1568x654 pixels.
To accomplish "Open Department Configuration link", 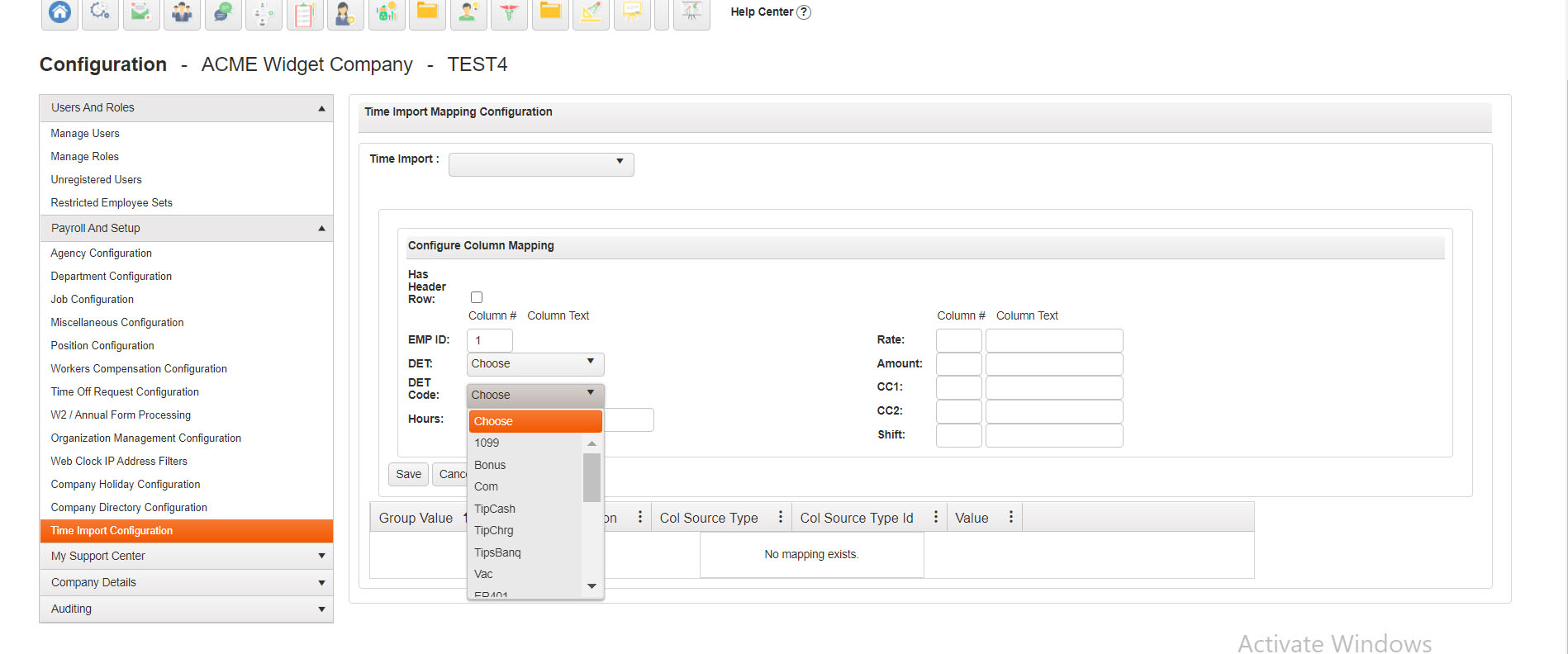I will click(x=111, y=277).
